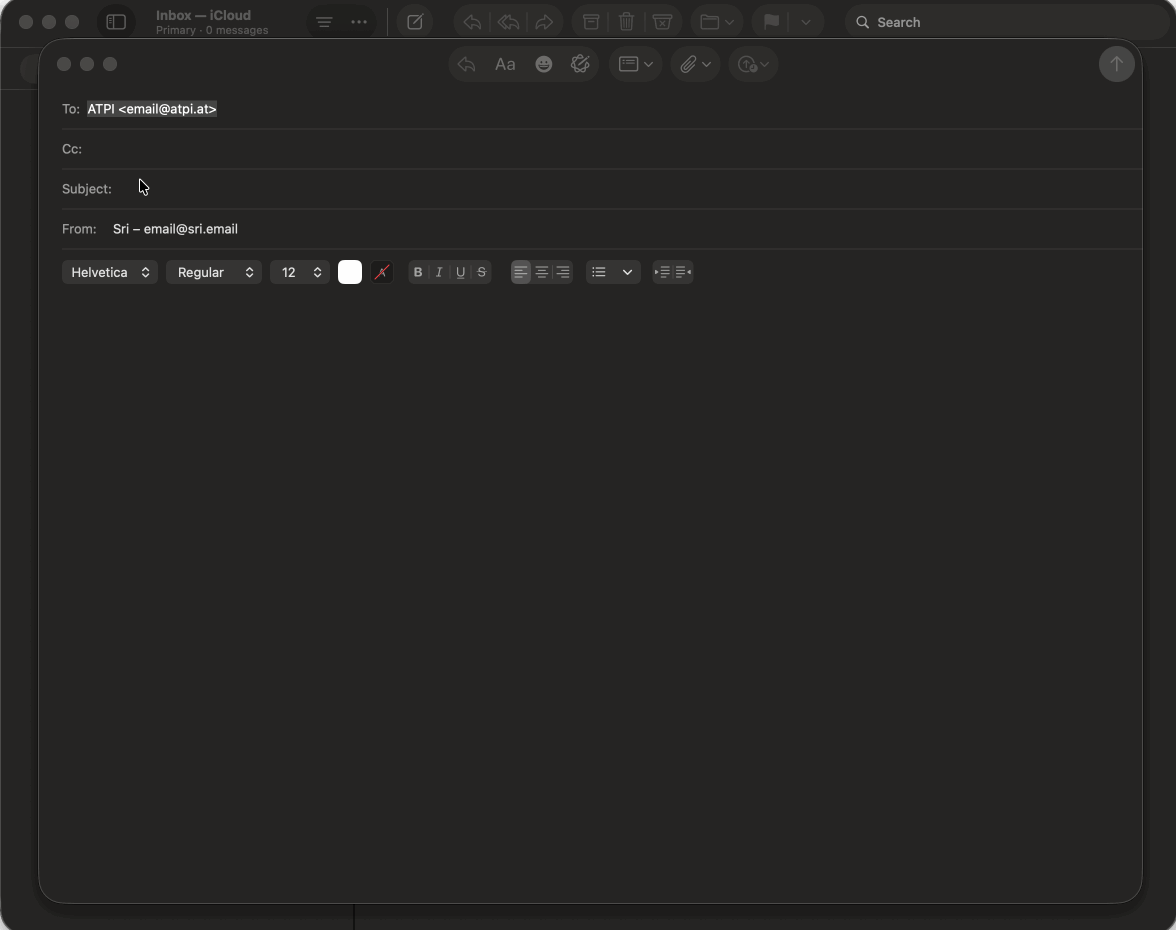Open the Writing Tools icon
Image resolution: width=1176 pixels, height=930 pixels.
[581, 64]
